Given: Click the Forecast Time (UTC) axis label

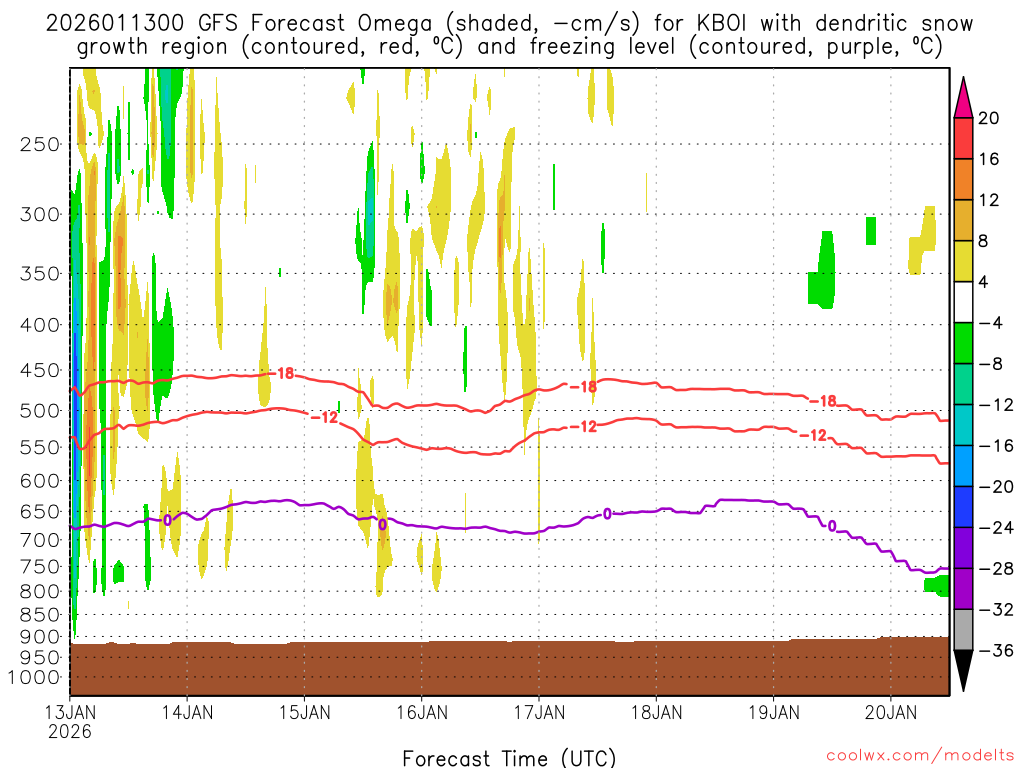Looking at the screenshot, I should pos(509,758).
